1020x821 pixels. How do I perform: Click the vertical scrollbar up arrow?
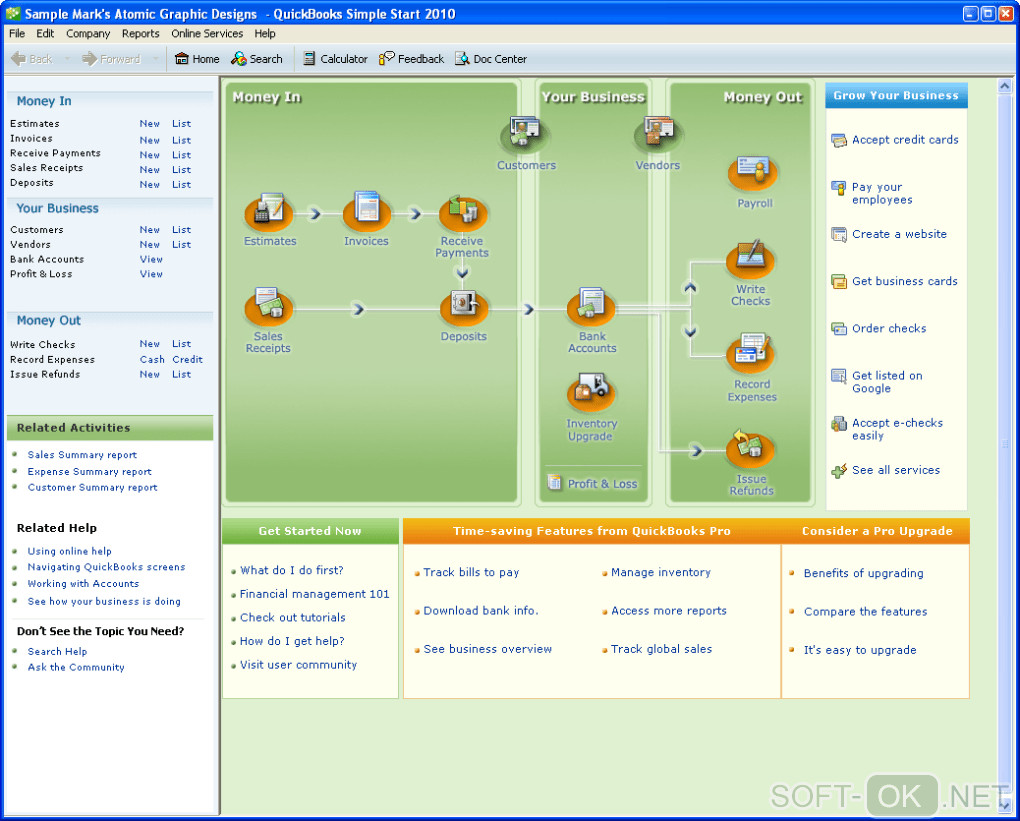[1004, 86]
